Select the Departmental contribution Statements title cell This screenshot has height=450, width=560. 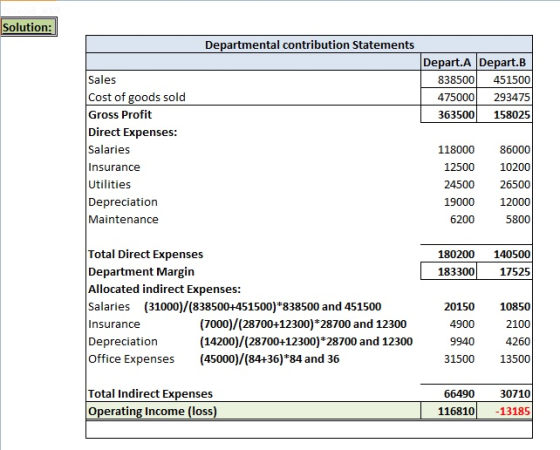(x=309, y=45)
